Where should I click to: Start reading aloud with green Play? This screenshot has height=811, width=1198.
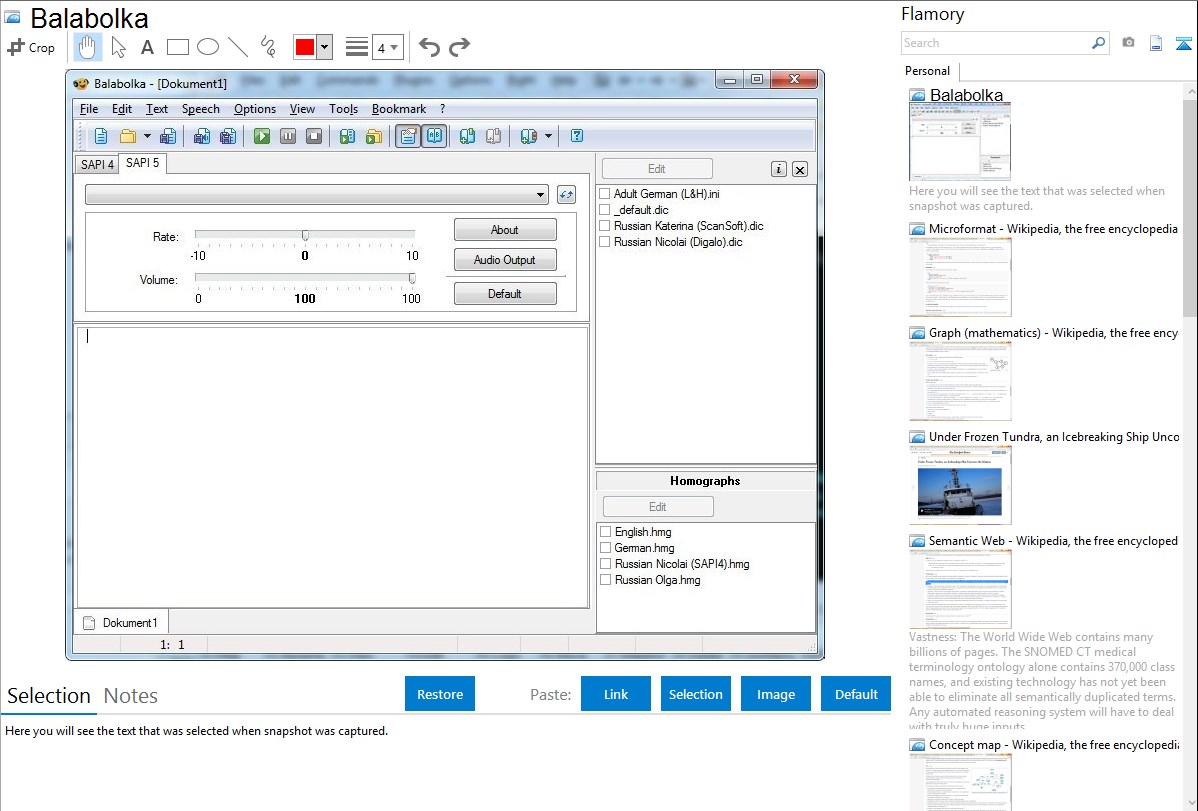[x=262, y=136]
